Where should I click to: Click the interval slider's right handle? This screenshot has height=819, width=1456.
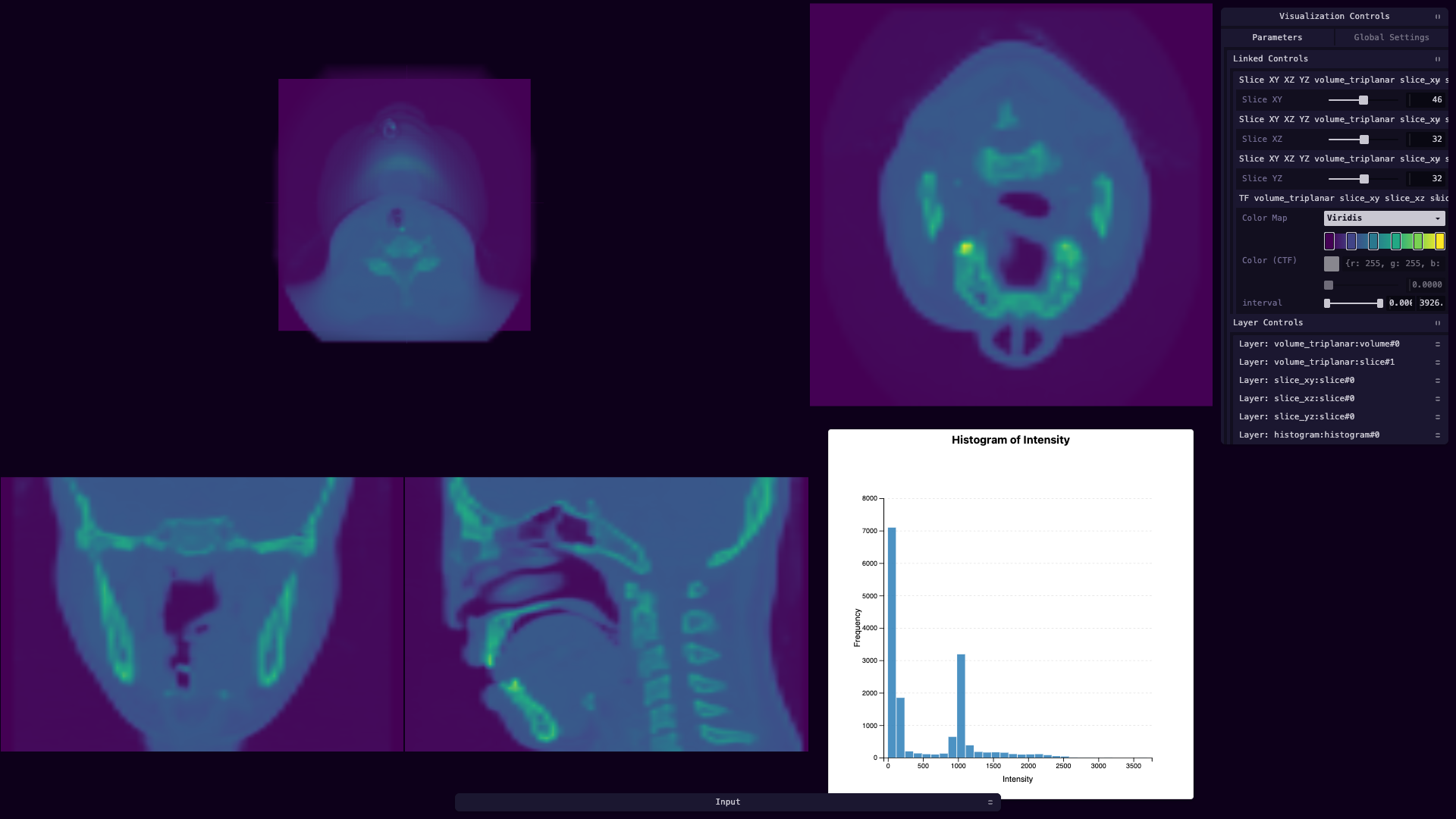point(1380,303)
